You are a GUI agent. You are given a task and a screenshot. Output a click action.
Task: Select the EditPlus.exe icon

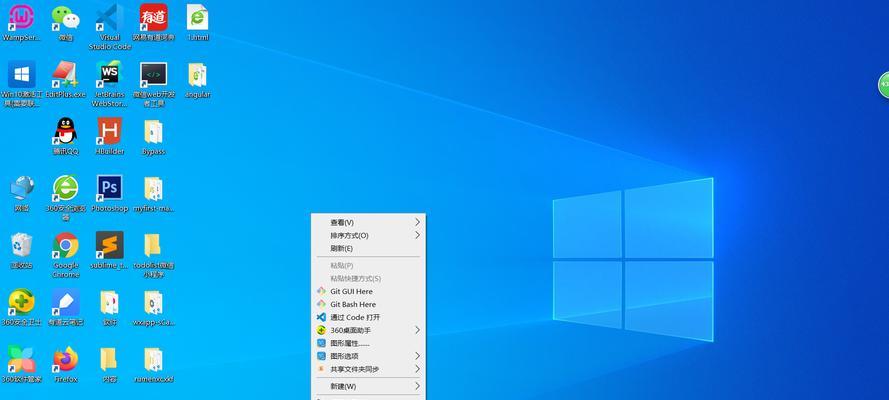tap(66, 80)
